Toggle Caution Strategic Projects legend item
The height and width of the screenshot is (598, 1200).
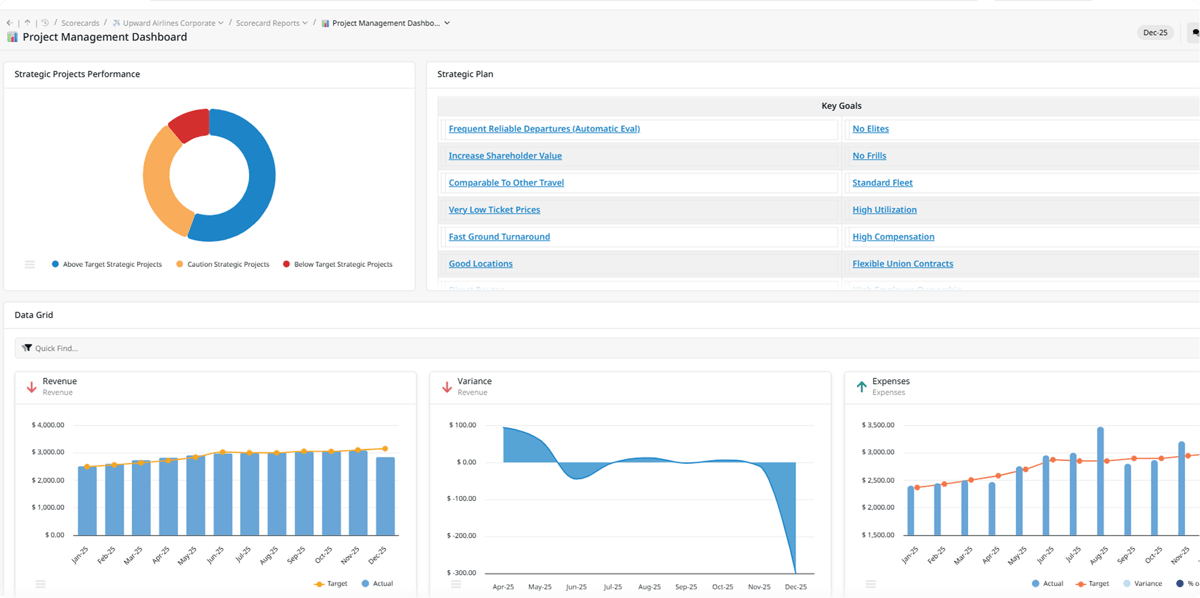222,265
